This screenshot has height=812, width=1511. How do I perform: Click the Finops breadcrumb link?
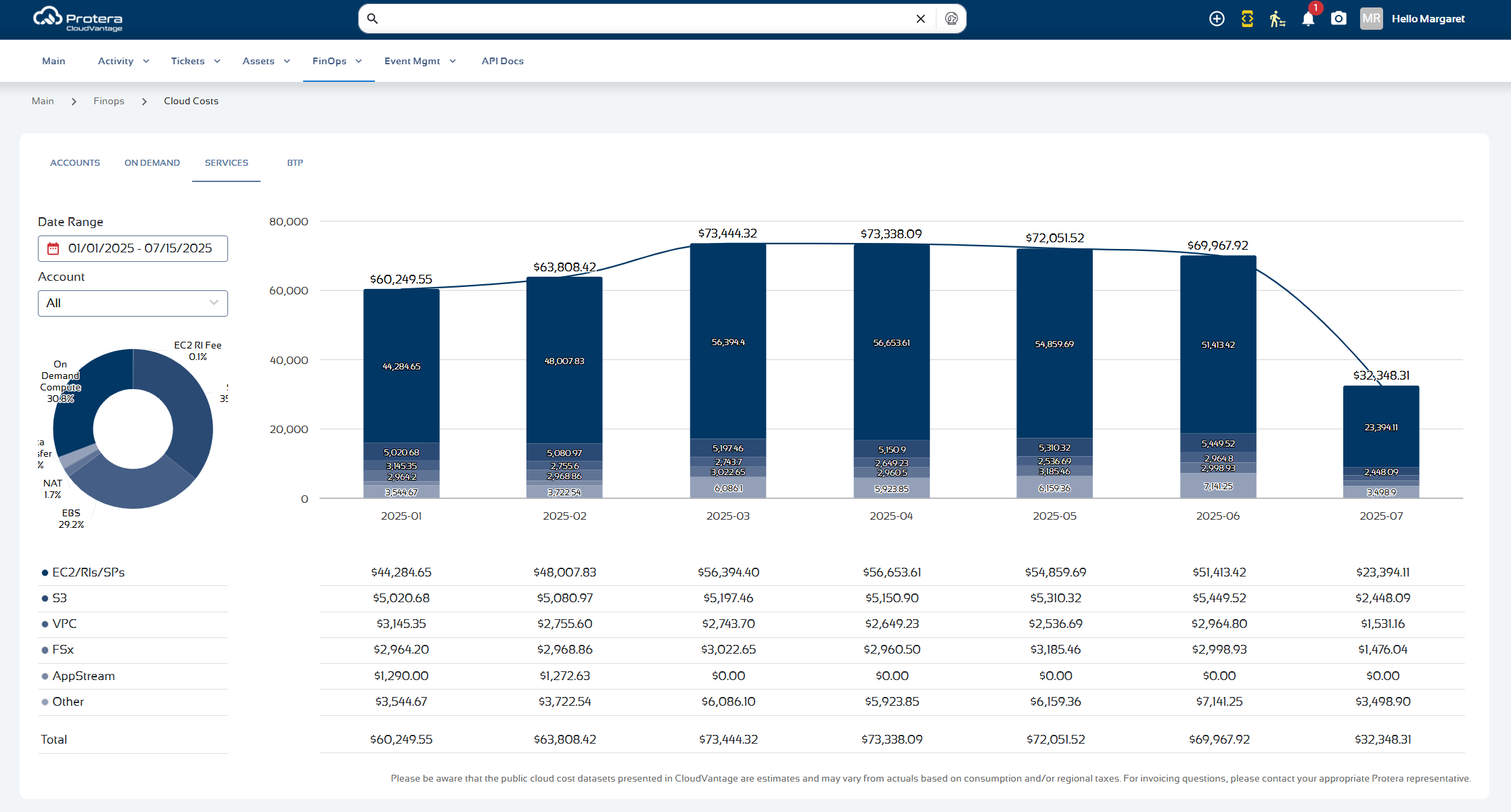(x=109, y=101)
